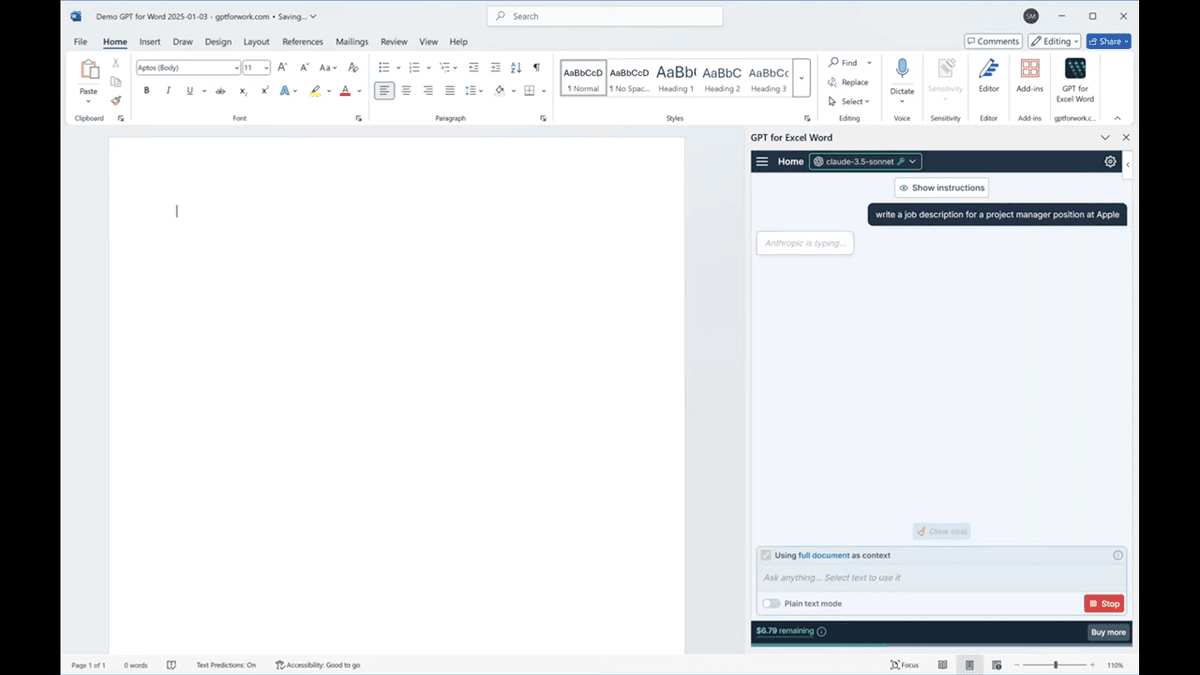Toggle left text alignment
Image resolution: width=1200 pixels, height=675 pixels.
384,89
